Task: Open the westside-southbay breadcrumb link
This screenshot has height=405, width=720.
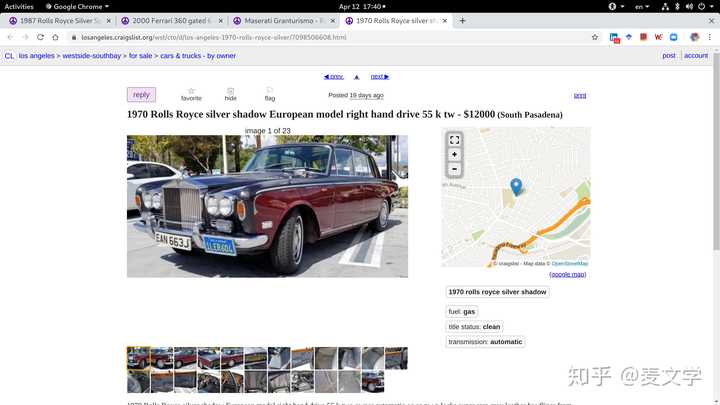Action: (x=91, y=56)
